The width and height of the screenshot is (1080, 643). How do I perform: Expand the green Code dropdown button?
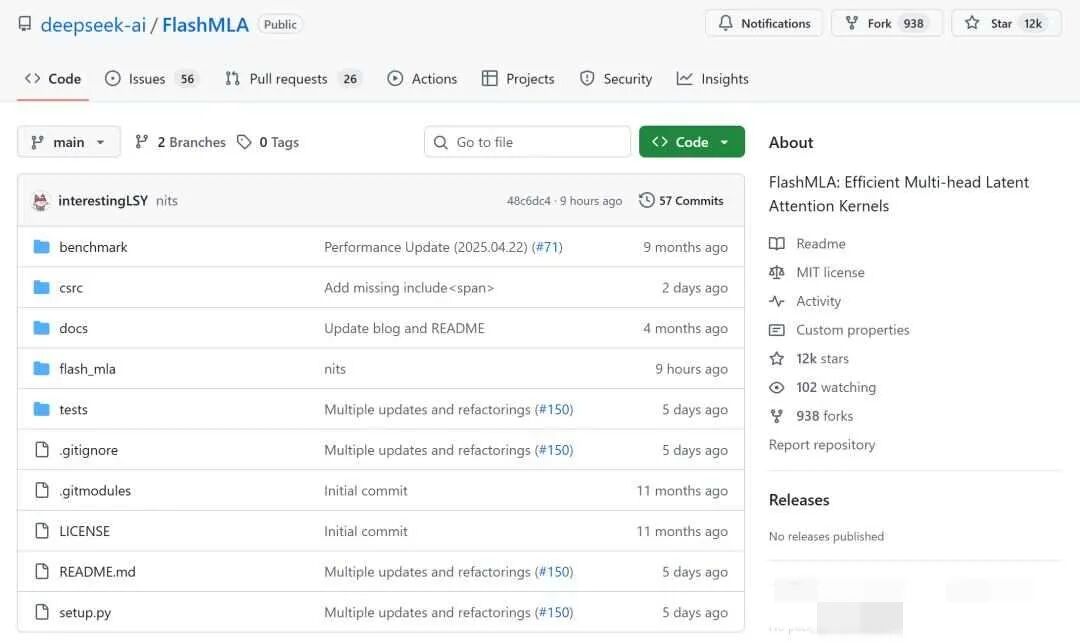coord(692,142)
